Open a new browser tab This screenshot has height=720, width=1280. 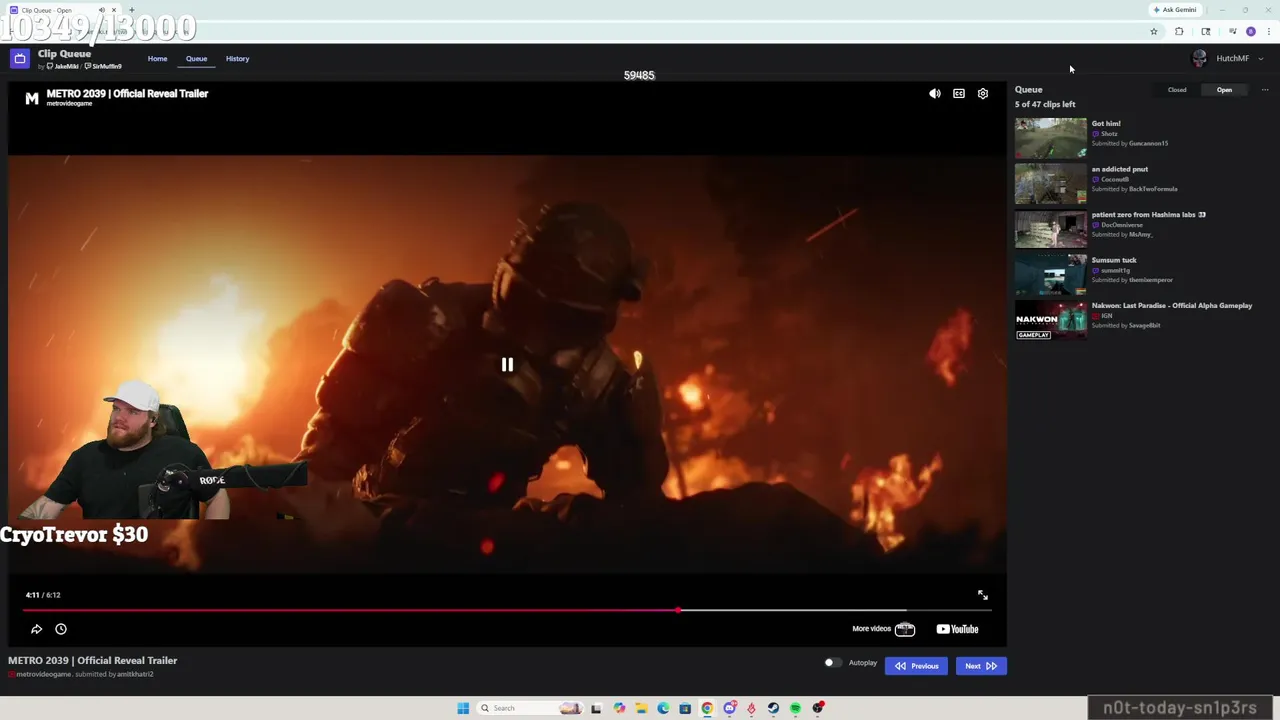coord(131,10)
